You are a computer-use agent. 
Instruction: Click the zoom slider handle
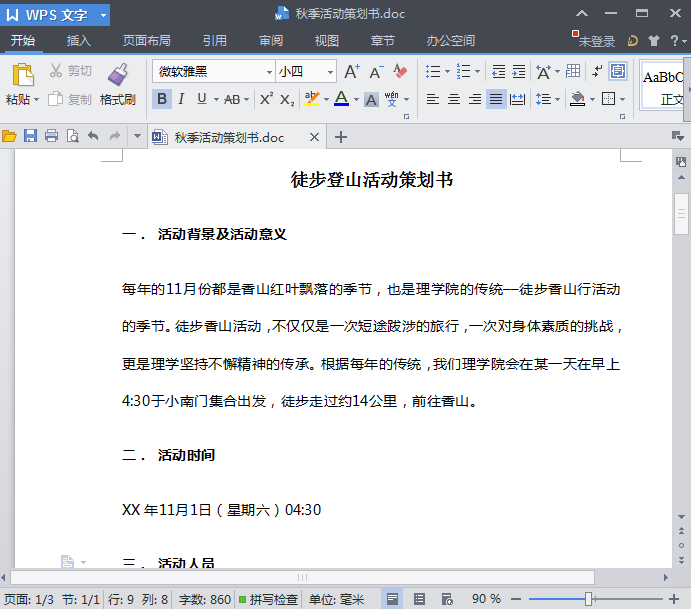[588, 599]
